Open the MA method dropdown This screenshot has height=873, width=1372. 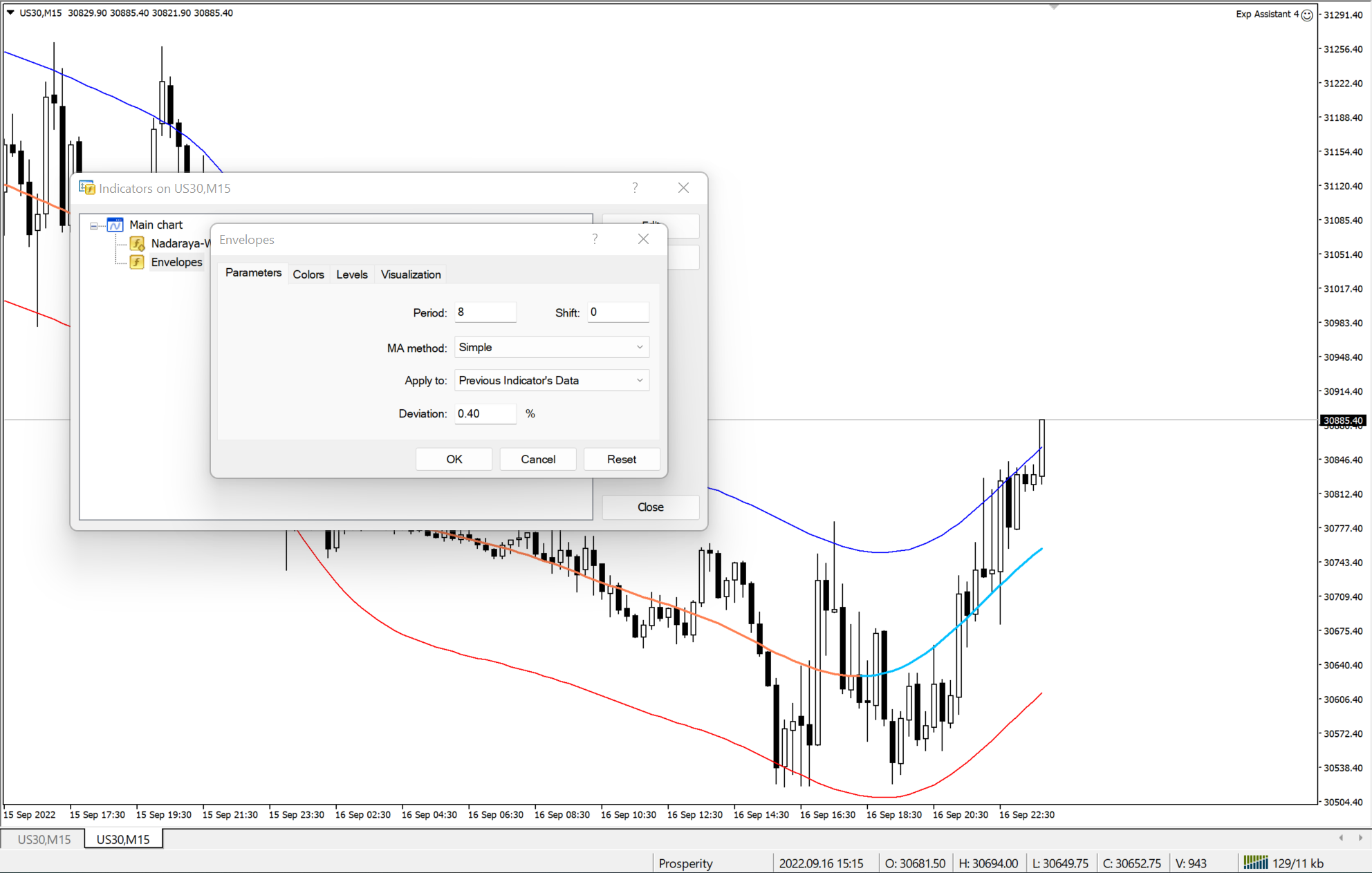pyautogui.click(x=552, y=347)
